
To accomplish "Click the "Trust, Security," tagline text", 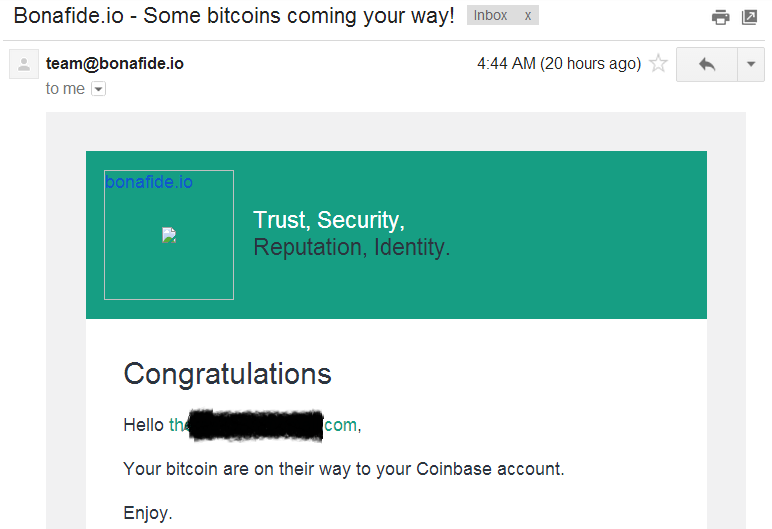I will pos(329,220).
